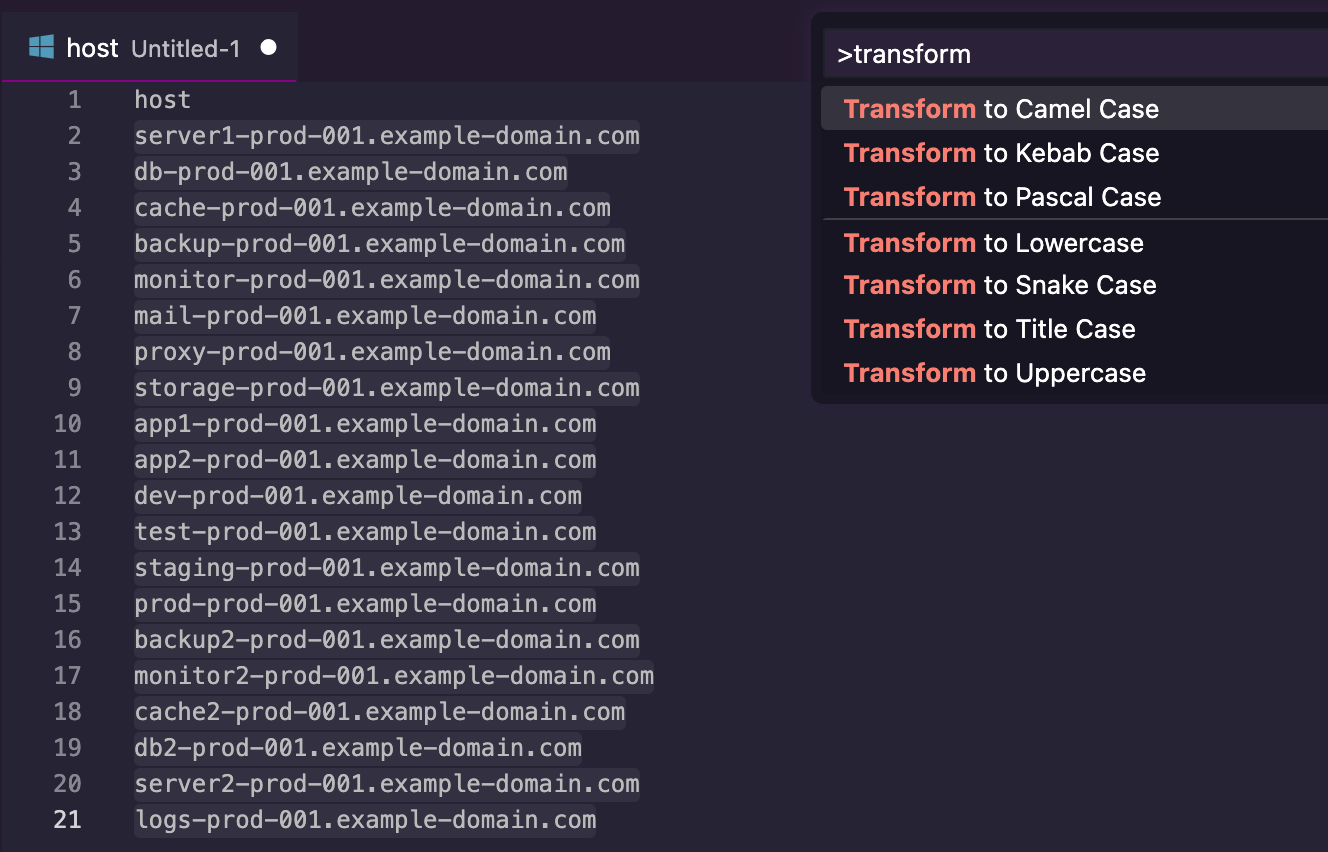Viewport: 1328px width, 852px height.
Task: Choose Transform to Title Case
Action: tap(989, 329)
